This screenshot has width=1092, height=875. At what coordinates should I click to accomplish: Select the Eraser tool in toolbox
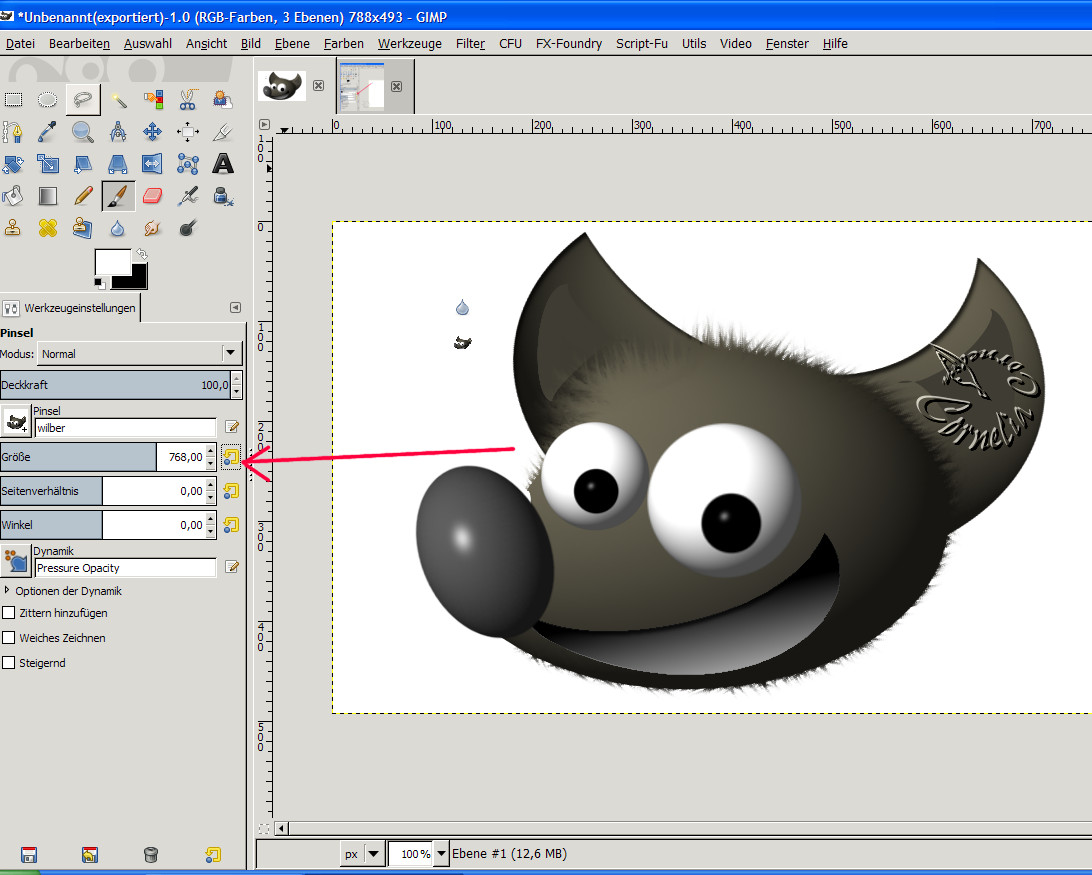pos(152,195)
